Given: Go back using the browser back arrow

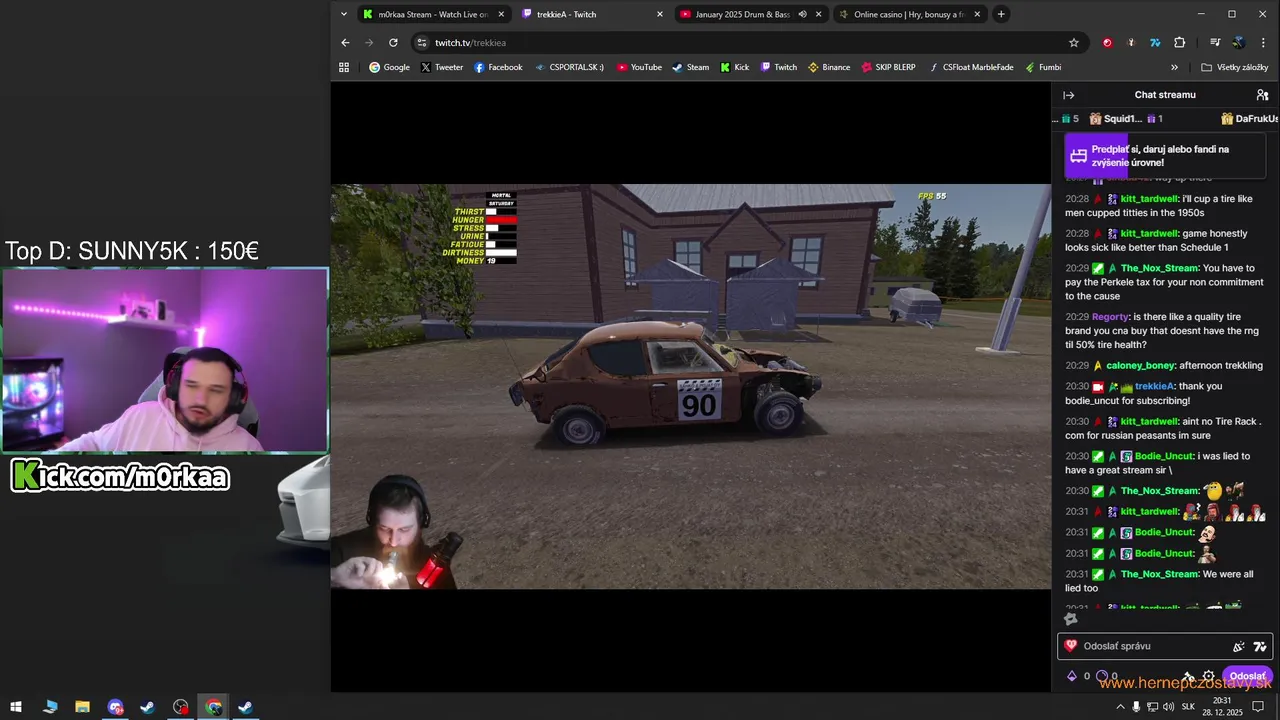Looking at the screenshot, I should point(345,43).
